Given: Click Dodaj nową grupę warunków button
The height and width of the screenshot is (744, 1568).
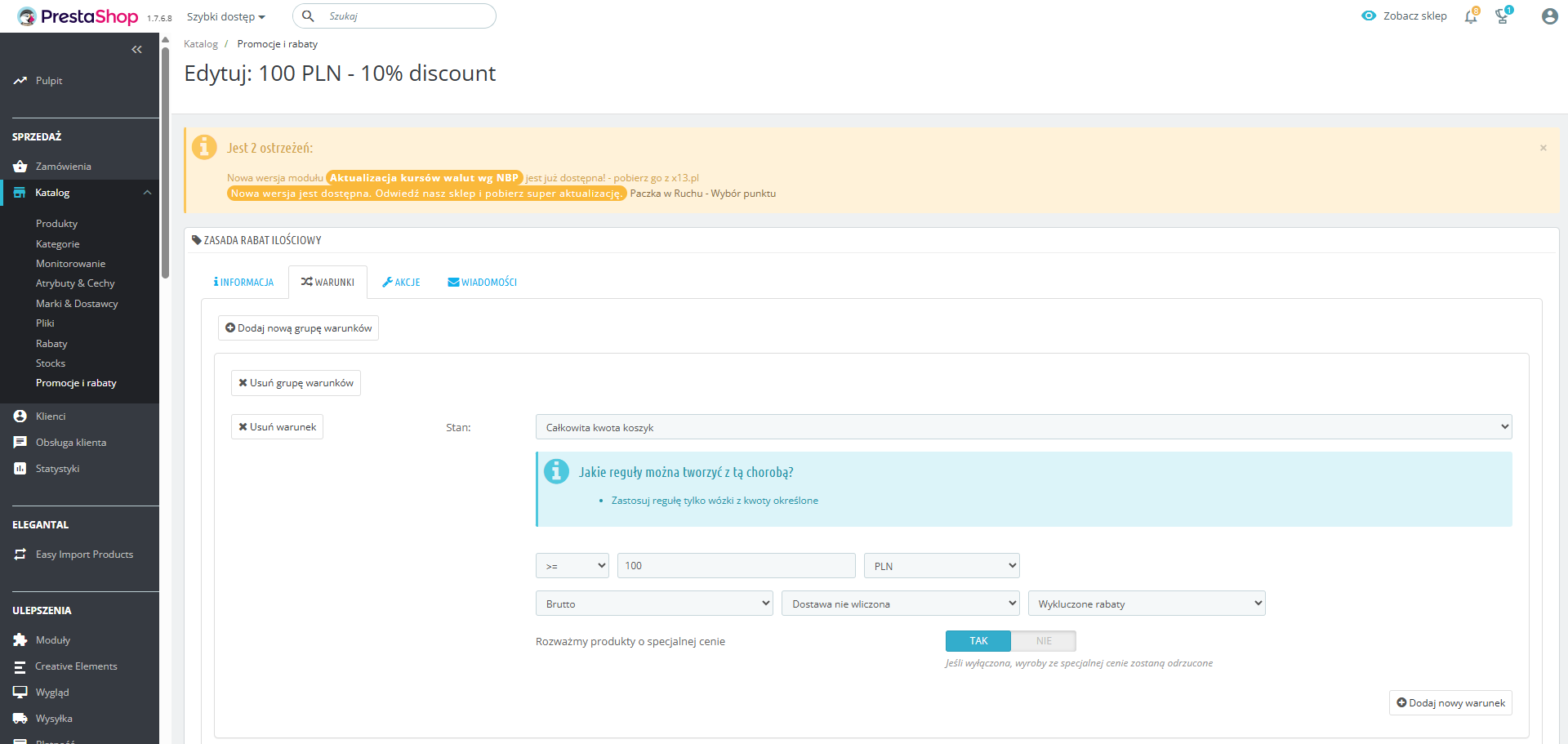Looking at the screenshot, I should tap(298, 328).
